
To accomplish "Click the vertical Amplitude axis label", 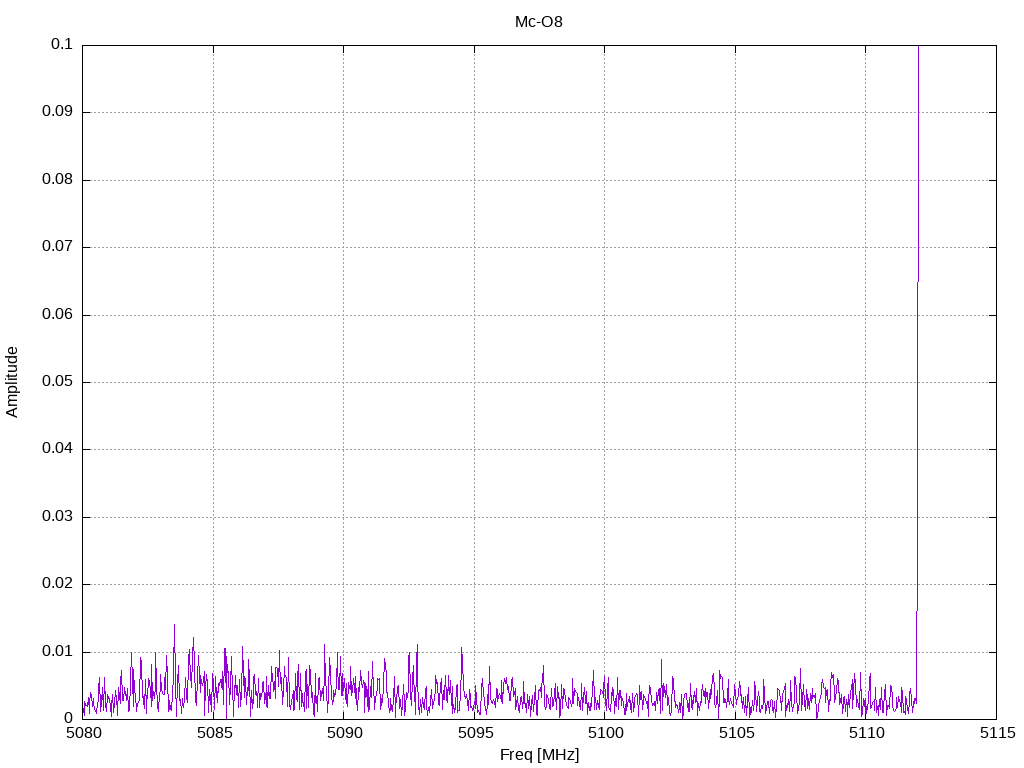I will (x=13, y=381).
